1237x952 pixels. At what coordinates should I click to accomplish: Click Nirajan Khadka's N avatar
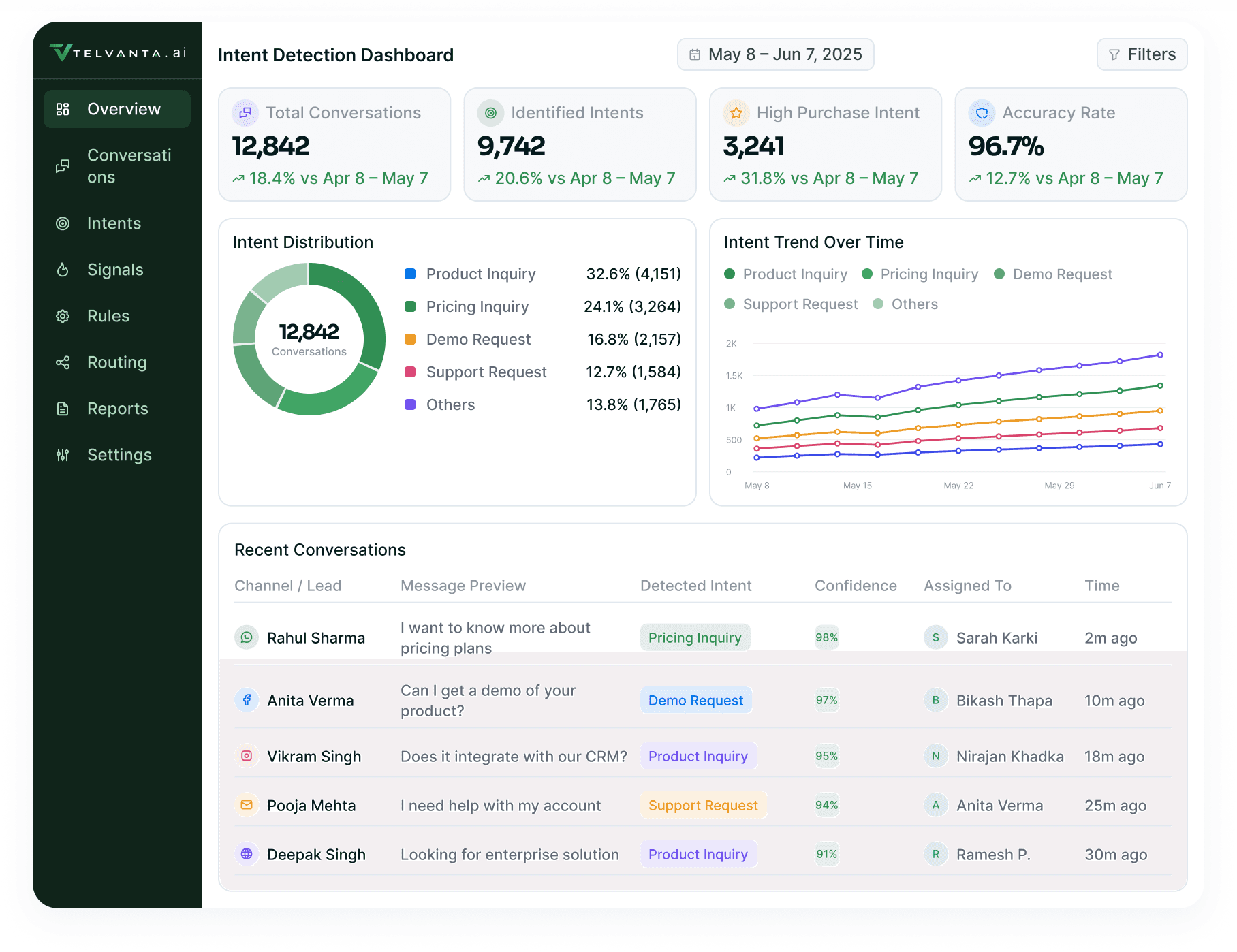tap(936, 756)
